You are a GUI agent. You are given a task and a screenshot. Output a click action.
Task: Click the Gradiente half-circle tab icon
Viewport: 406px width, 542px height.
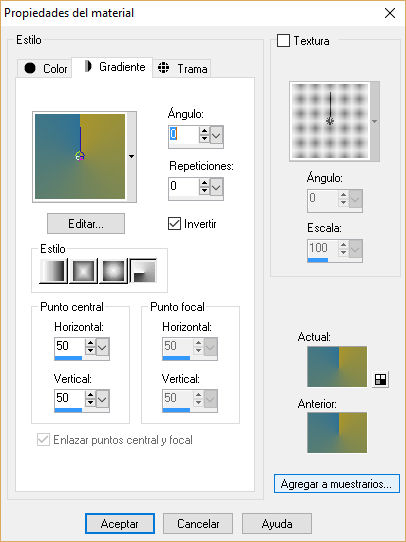[88, 66]
